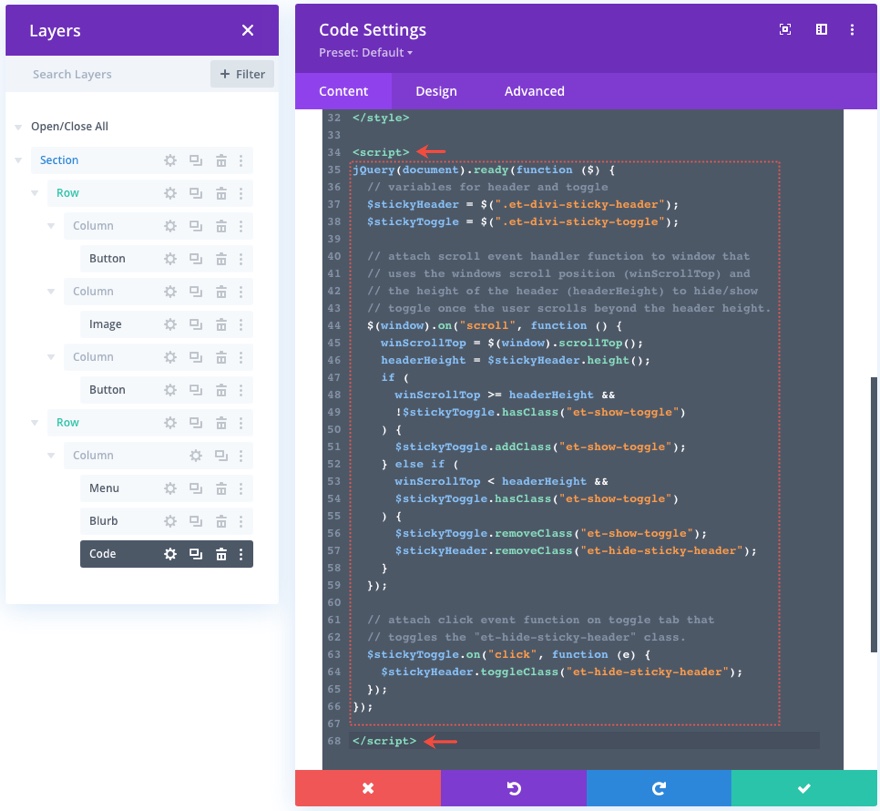Switch to the Design tab
880x811 pixels.
point(436,91)
